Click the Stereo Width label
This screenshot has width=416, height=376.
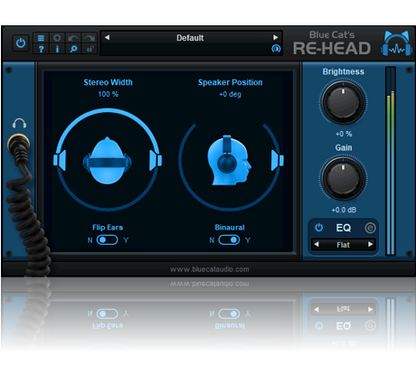[x=108, y=82]
